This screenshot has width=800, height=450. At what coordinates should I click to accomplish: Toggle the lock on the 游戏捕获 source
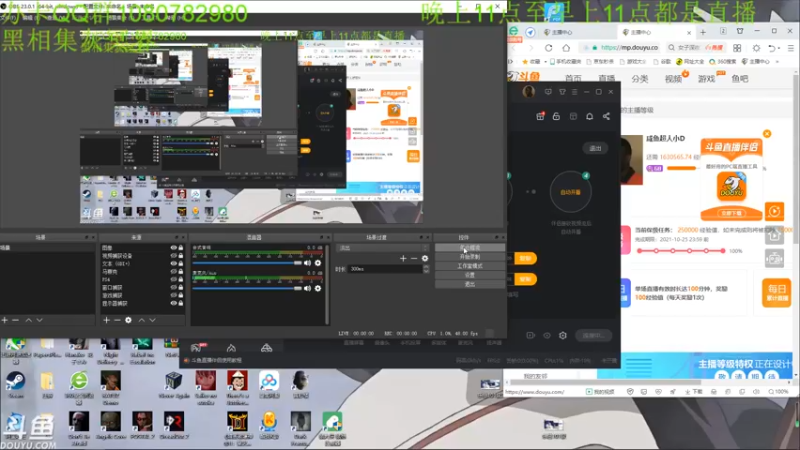coord(181,295)
